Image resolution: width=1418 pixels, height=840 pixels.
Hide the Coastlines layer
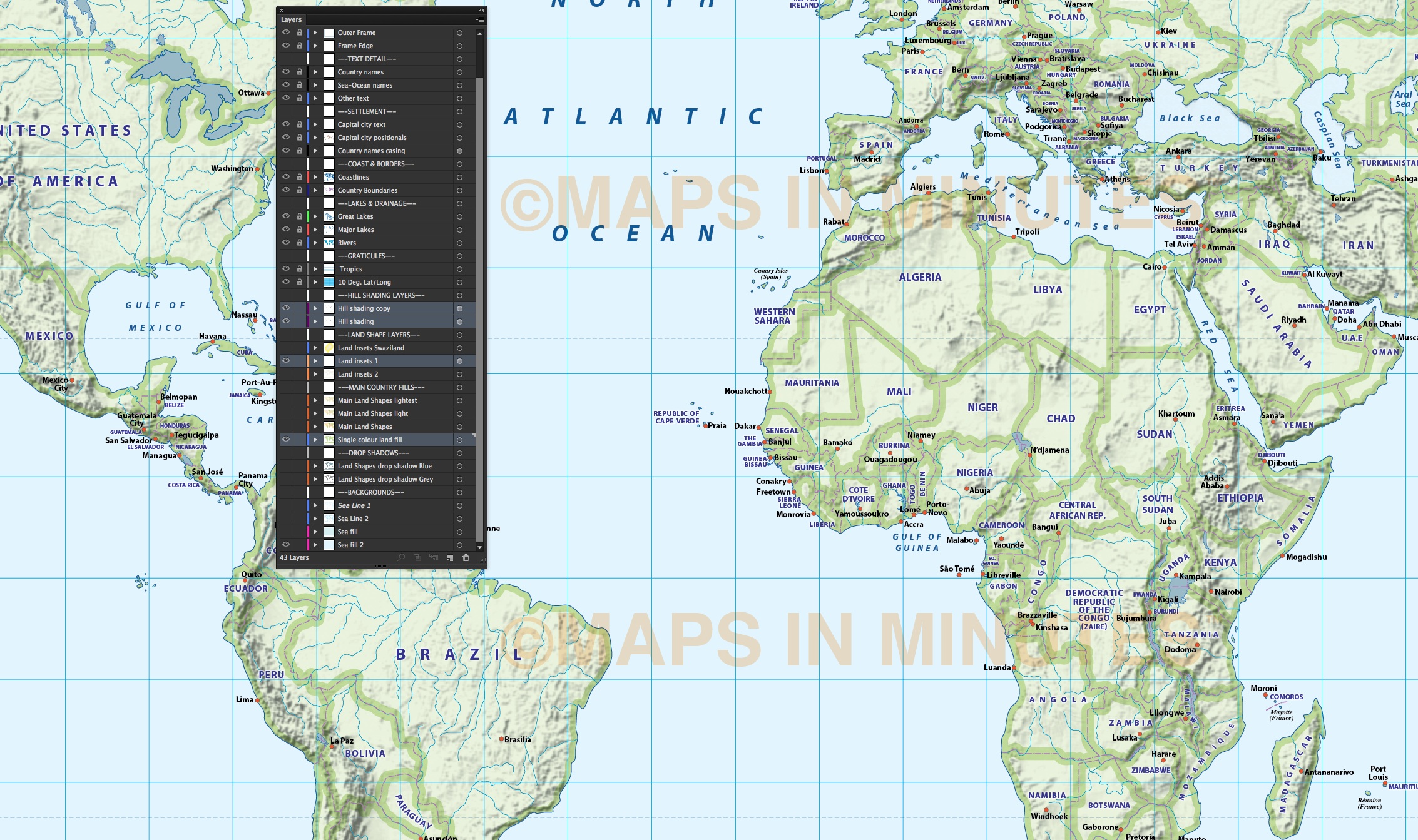[287, 177]
